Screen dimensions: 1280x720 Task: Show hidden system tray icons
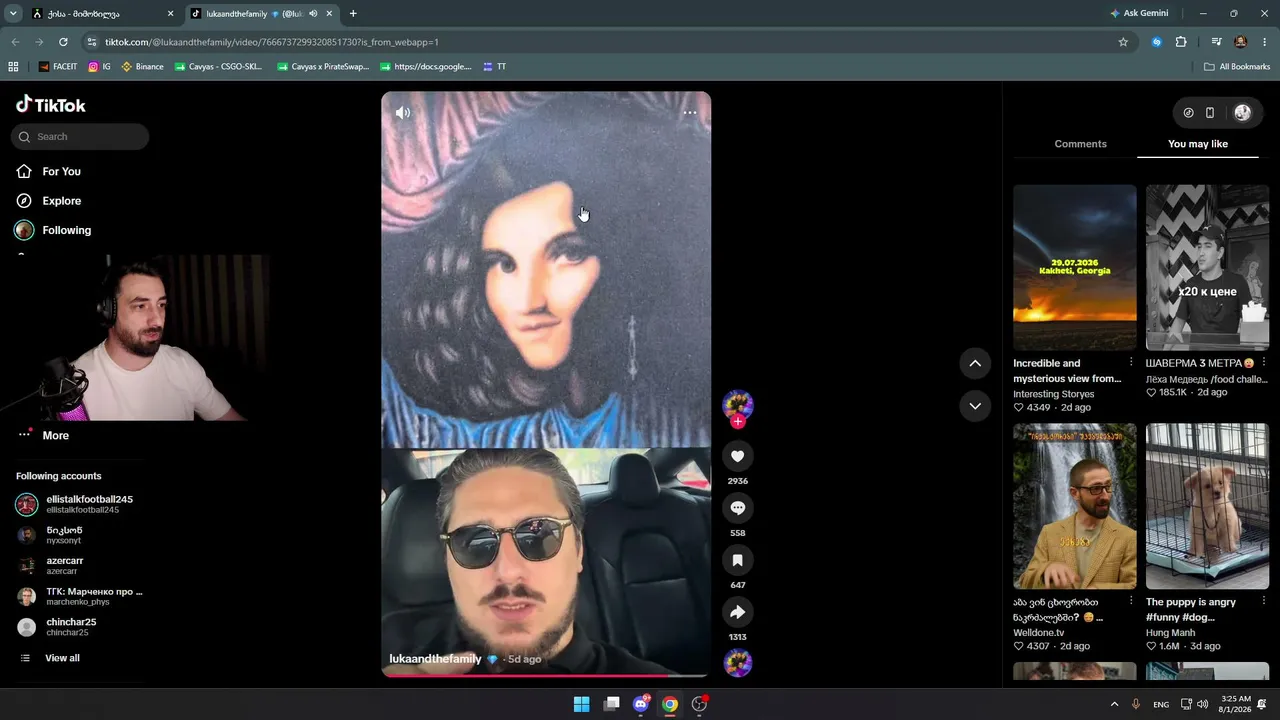[x=1114, y=704]
